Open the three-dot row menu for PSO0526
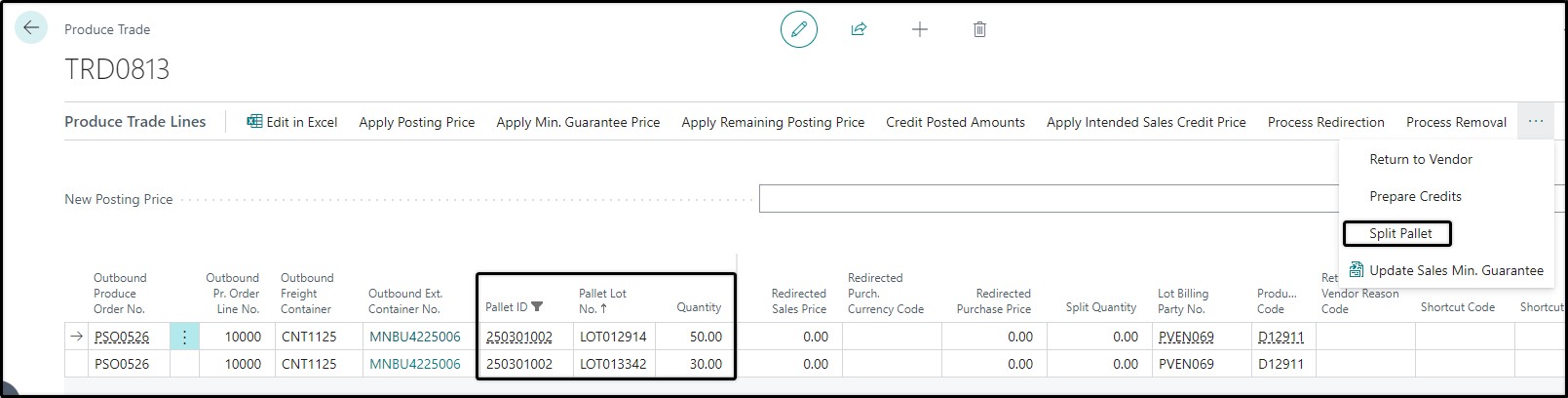Screen dimensions: 1568x398 184,337
